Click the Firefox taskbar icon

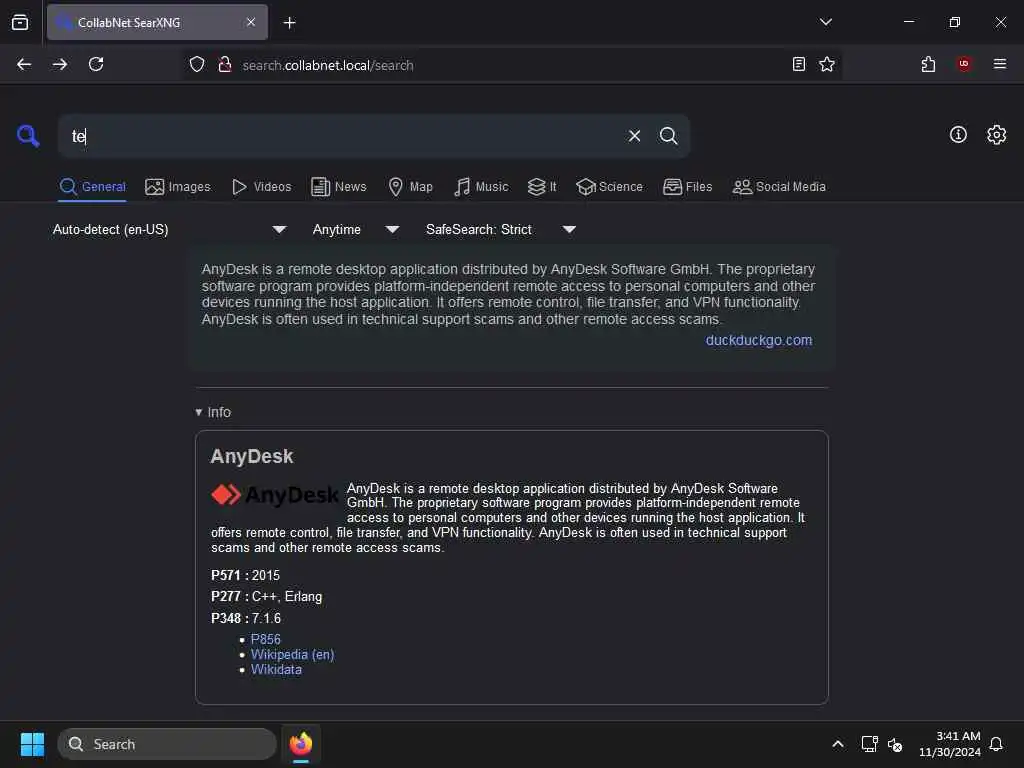[x=301, y=744]
